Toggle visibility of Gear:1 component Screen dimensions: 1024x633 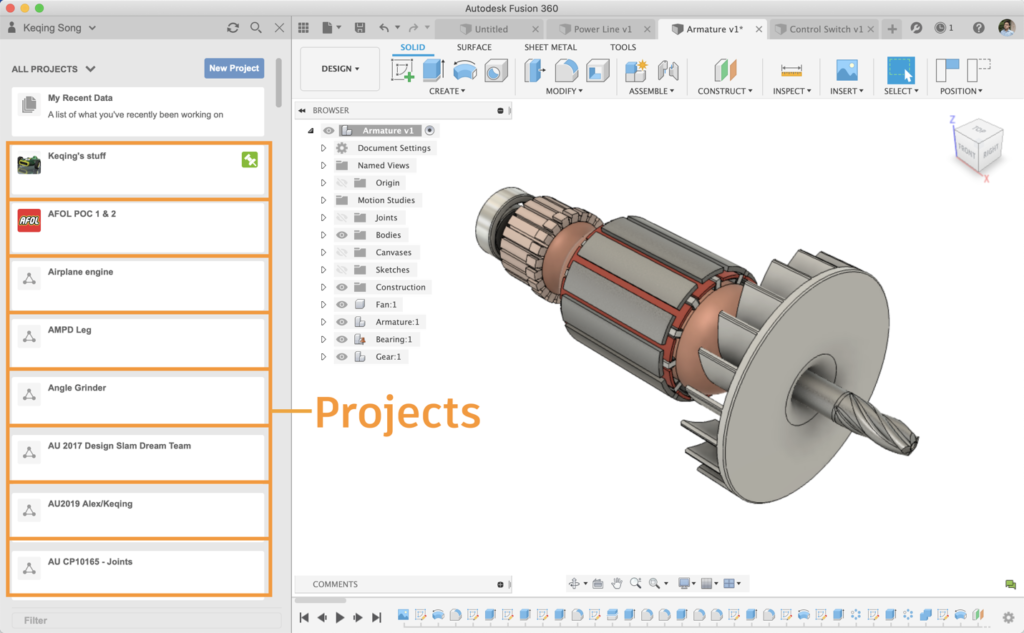point(342,357)
